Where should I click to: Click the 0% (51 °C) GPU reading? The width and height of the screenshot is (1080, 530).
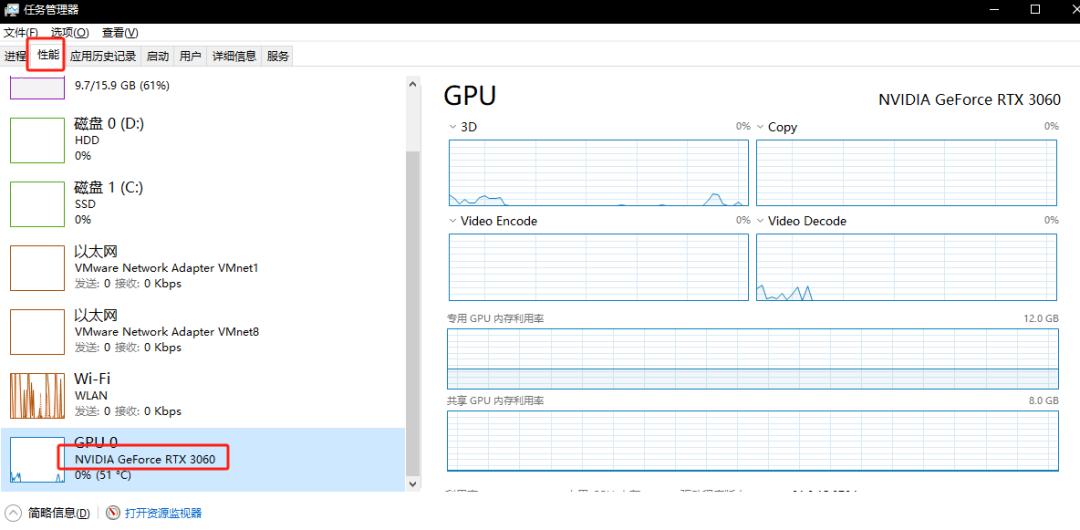103,475
